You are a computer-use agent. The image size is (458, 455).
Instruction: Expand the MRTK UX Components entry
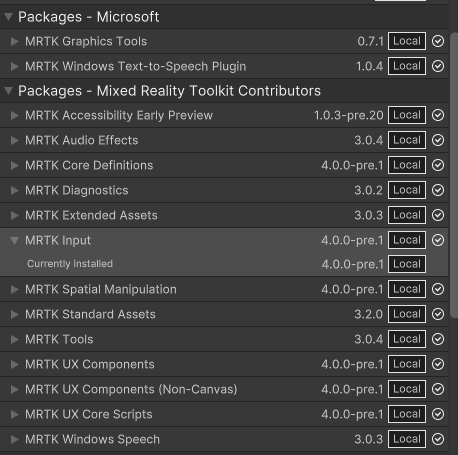coord(15,364)
